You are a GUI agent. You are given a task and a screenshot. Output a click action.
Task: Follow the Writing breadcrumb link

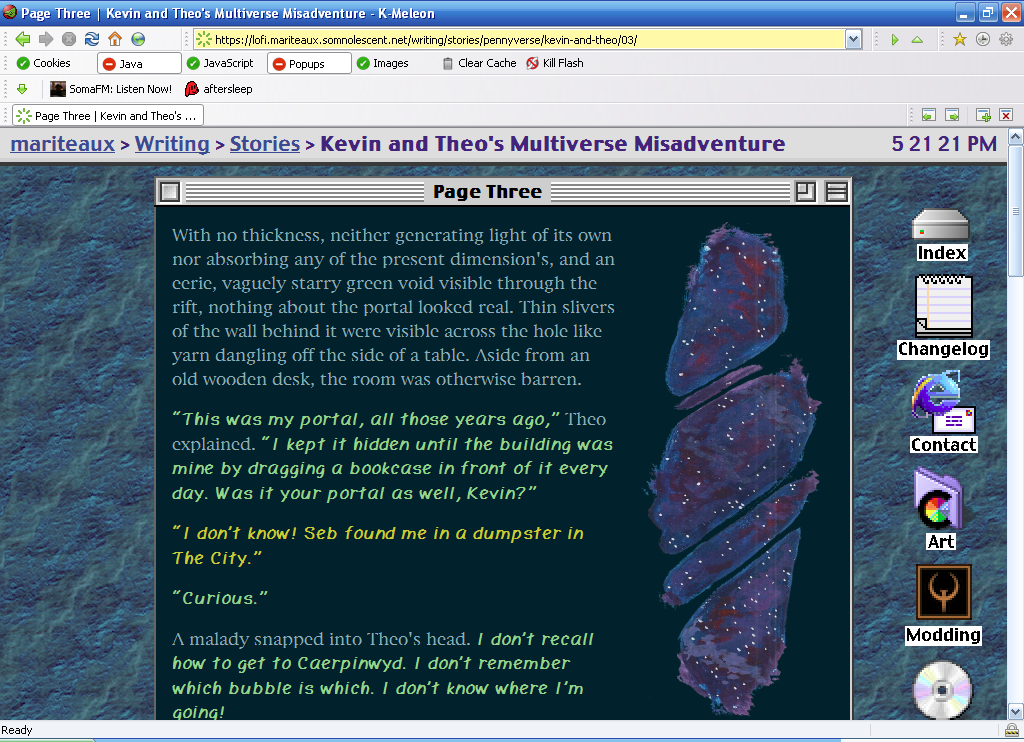tap(172, 144)
